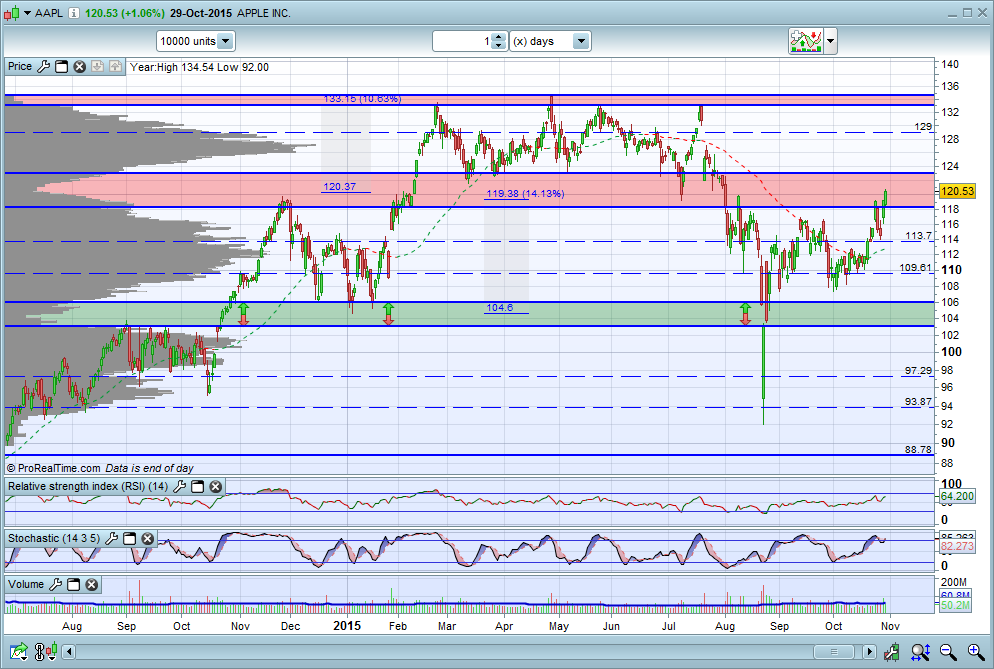Maximize the Stochastic panel via window icon

129,538
